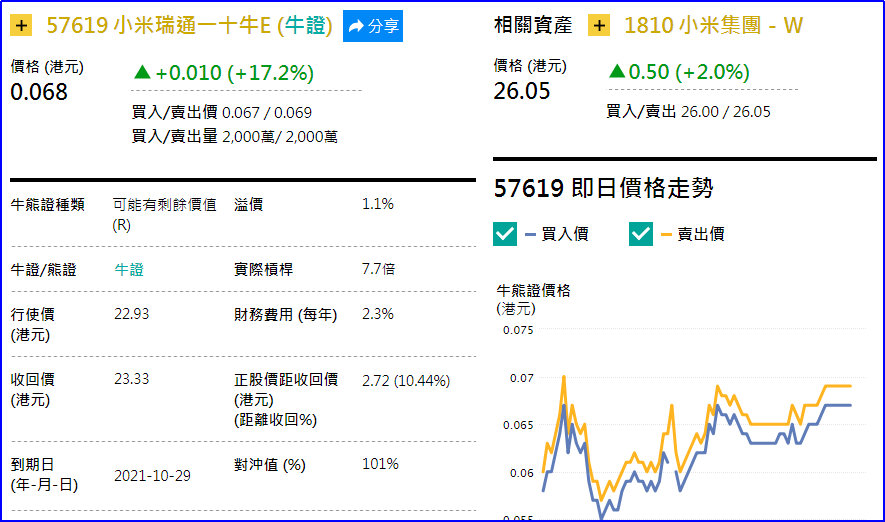Add 57619 to watchlist with plus icon
The width and height of the screenshot is (885, 522).
tap(21, 26)
